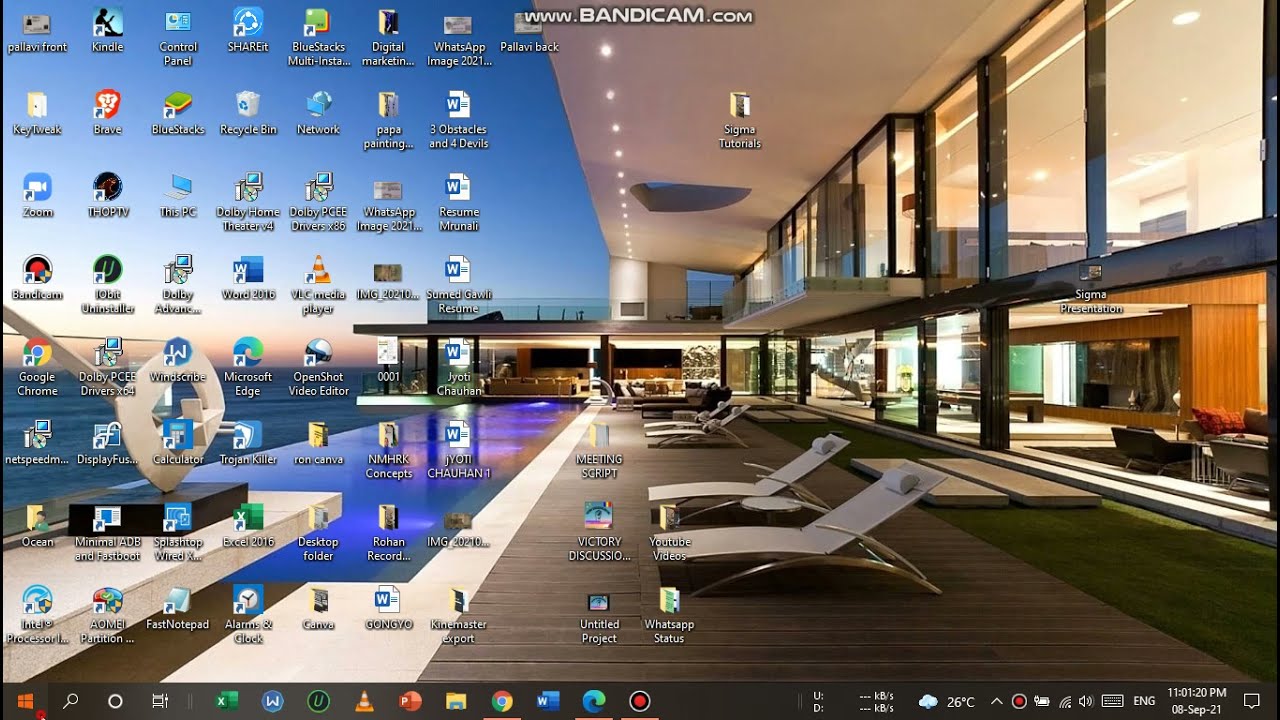Launch SHAREit from the desktop
1280x720 pixels.
[x=248, y=30]
